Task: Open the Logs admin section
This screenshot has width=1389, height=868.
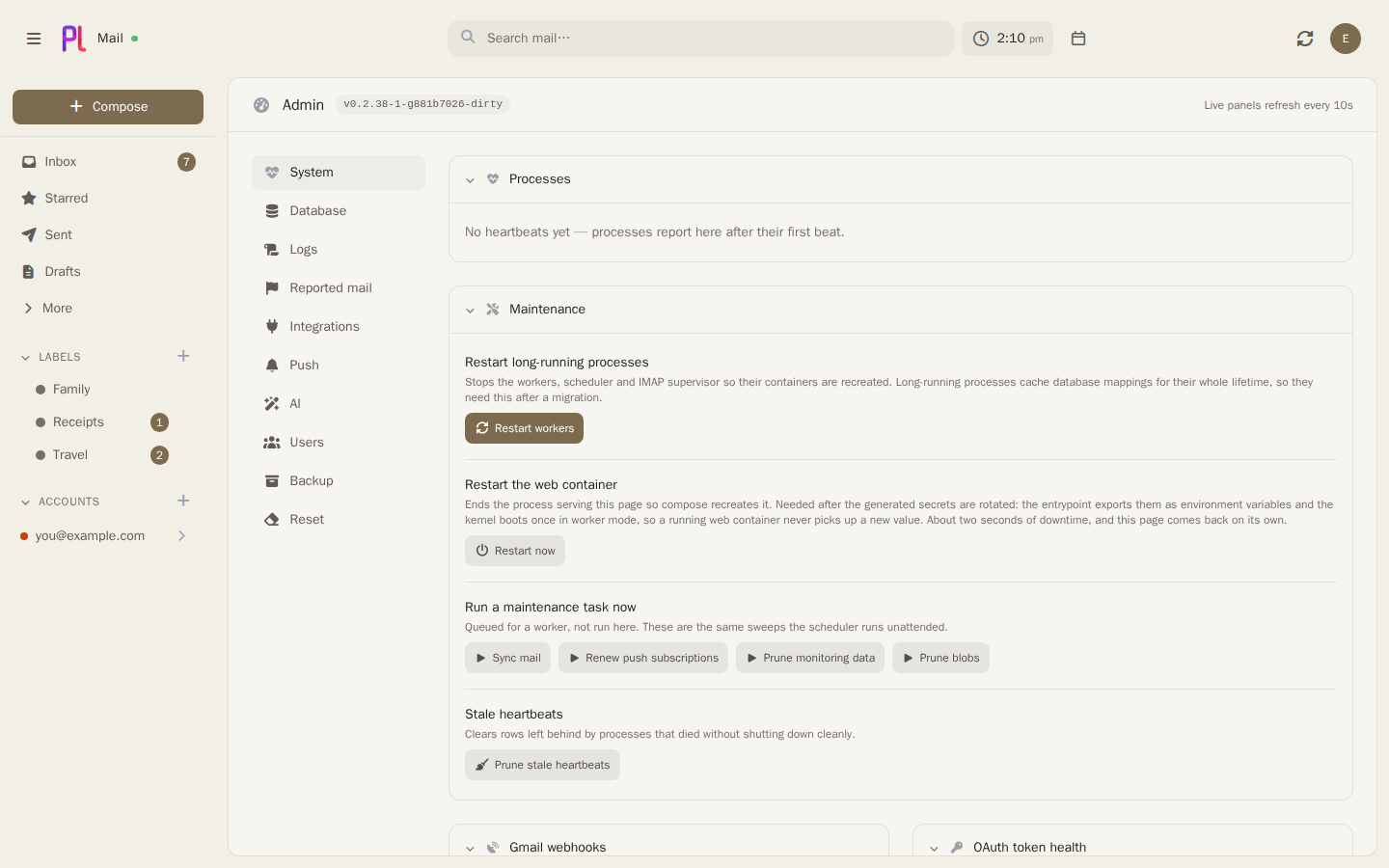Action: (339, 250)
